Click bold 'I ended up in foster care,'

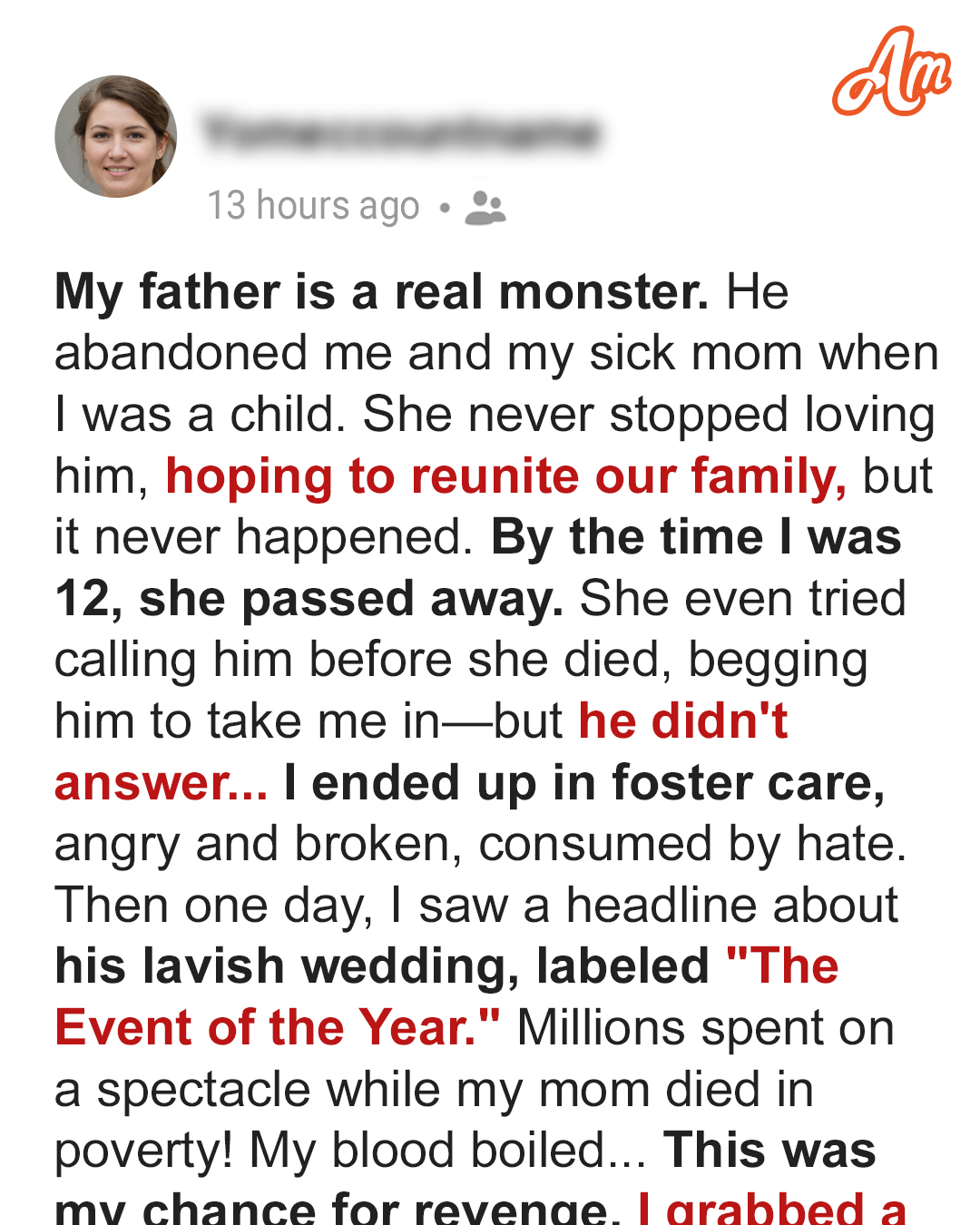[584, 783]
